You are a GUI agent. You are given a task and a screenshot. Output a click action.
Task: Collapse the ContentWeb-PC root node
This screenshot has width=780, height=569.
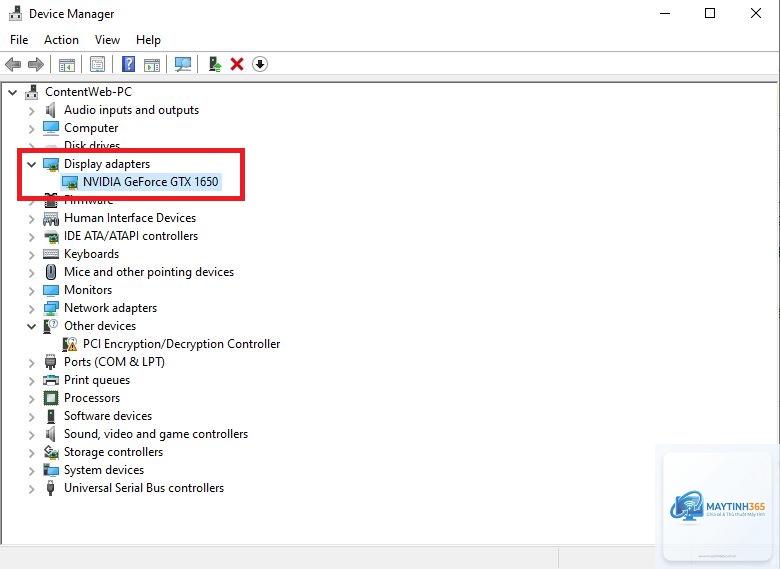tap(13, 92)
